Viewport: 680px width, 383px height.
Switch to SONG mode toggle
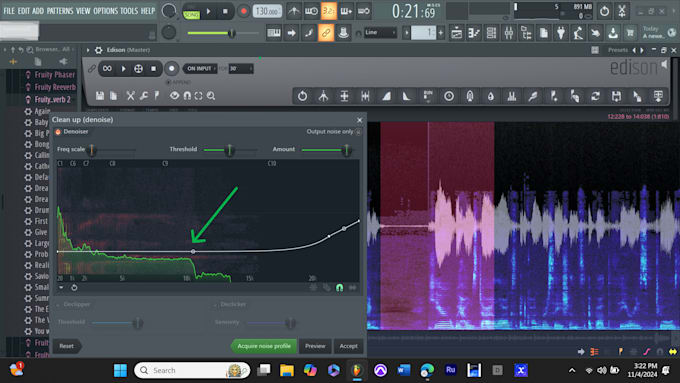tap(191, 15)
